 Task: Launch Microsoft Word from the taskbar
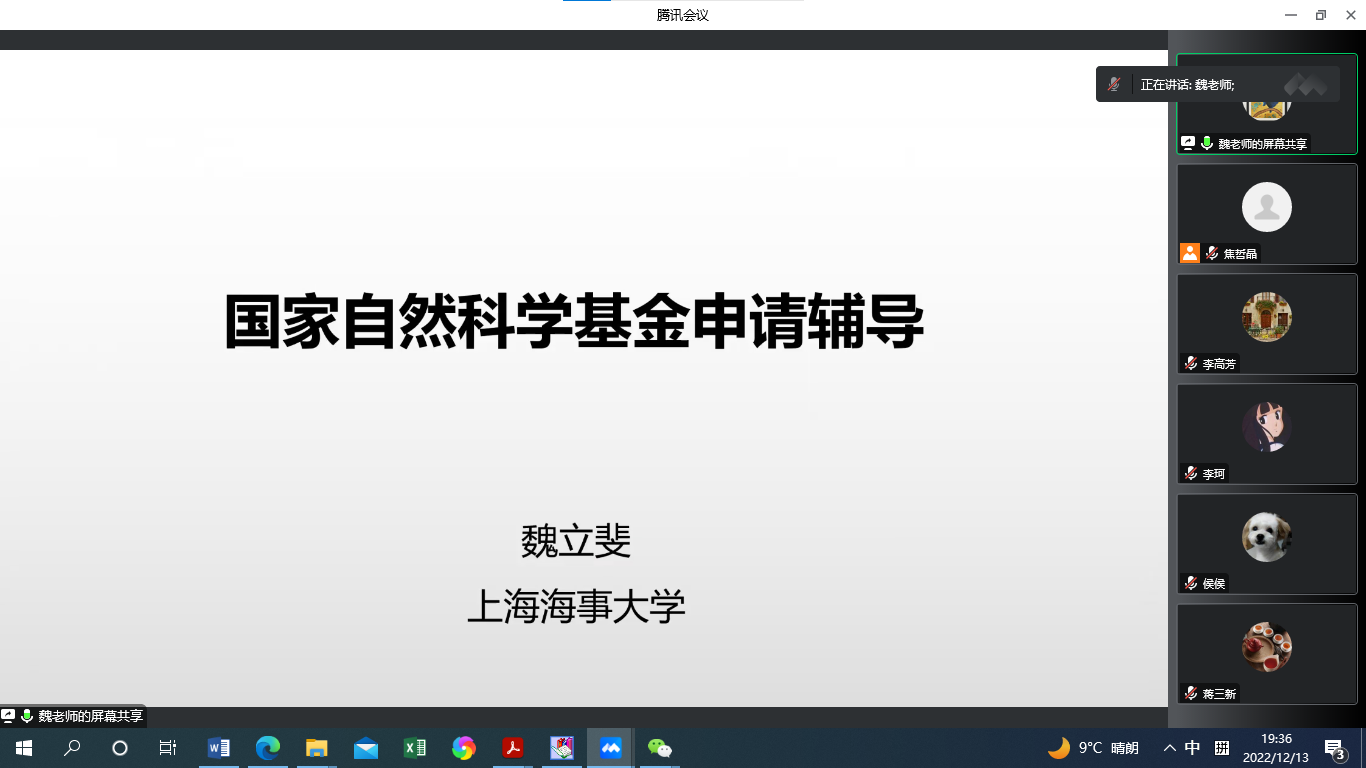(x=218, y=748)
